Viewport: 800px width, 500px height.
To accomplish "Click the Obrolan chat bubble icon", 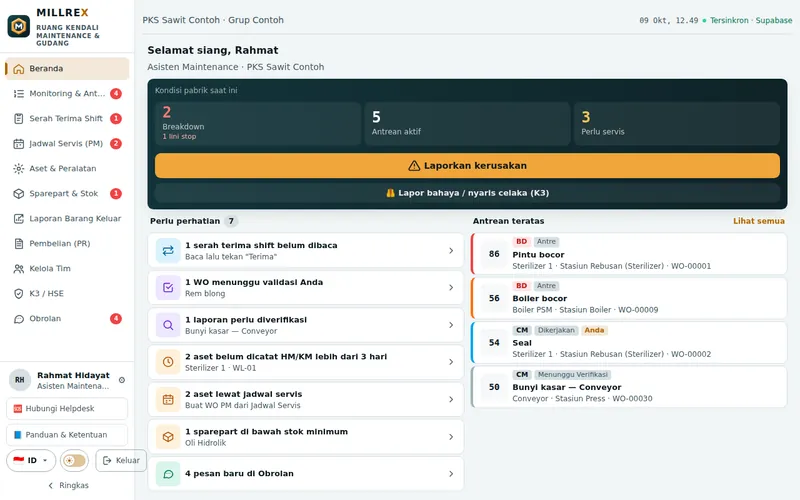I will click(19, 319).
